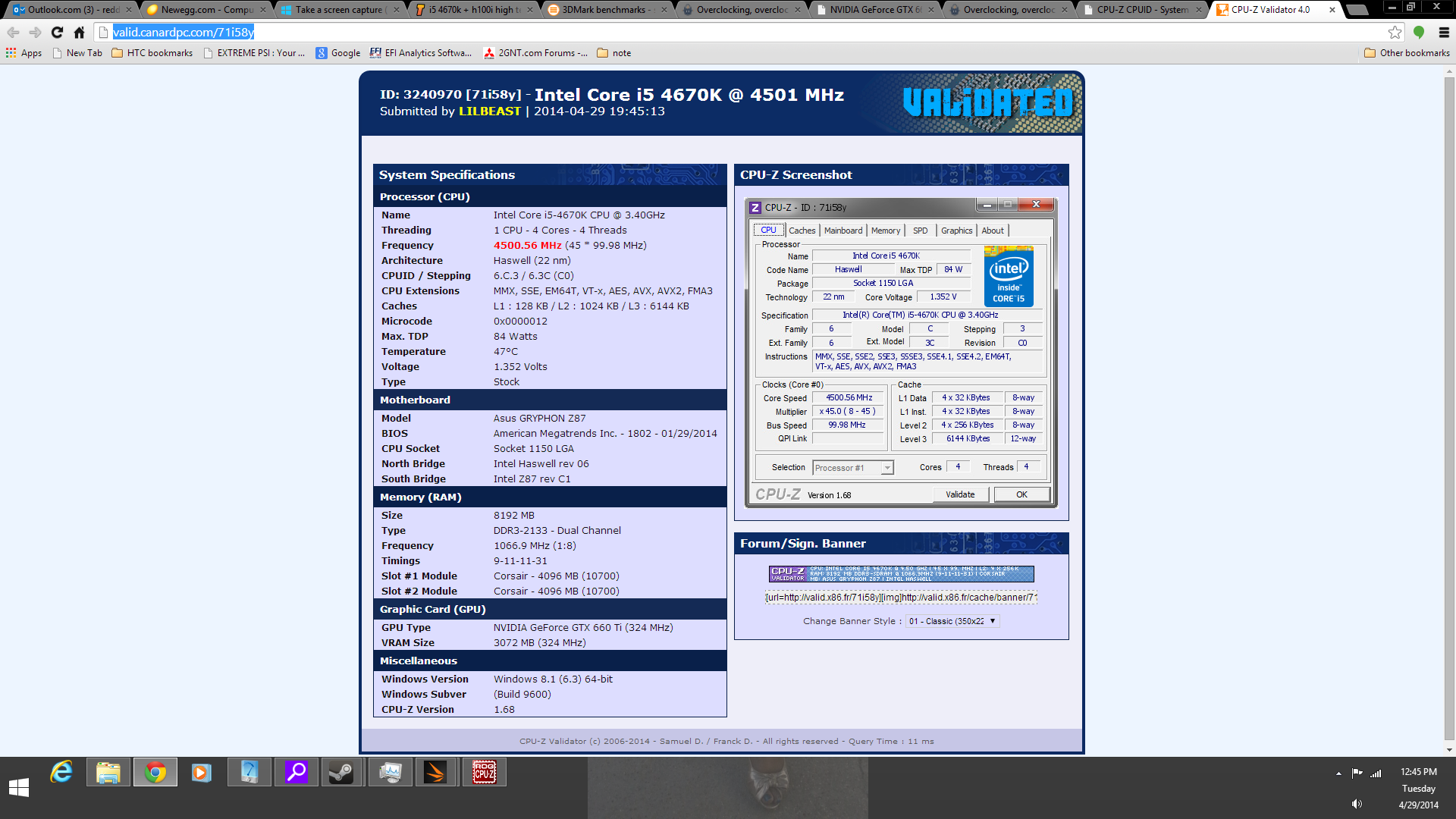Open a new tab button
Viewport: 1456px width, 819px height.
(1357, 10)
